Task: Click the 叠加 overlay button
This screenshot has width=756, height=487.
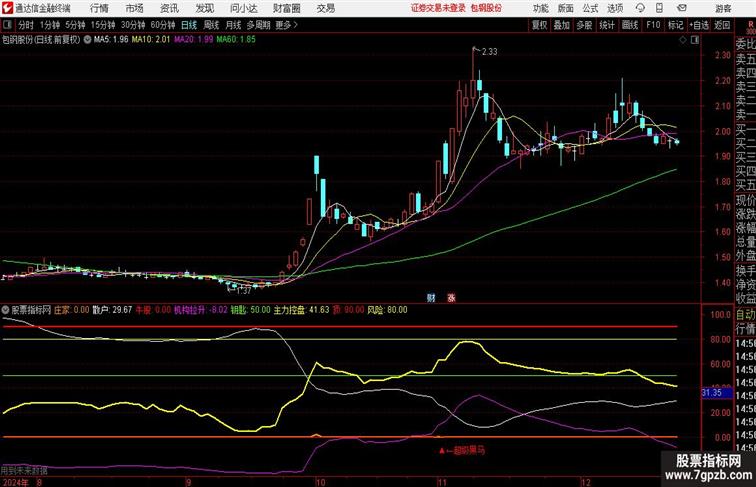Action: 562,25
